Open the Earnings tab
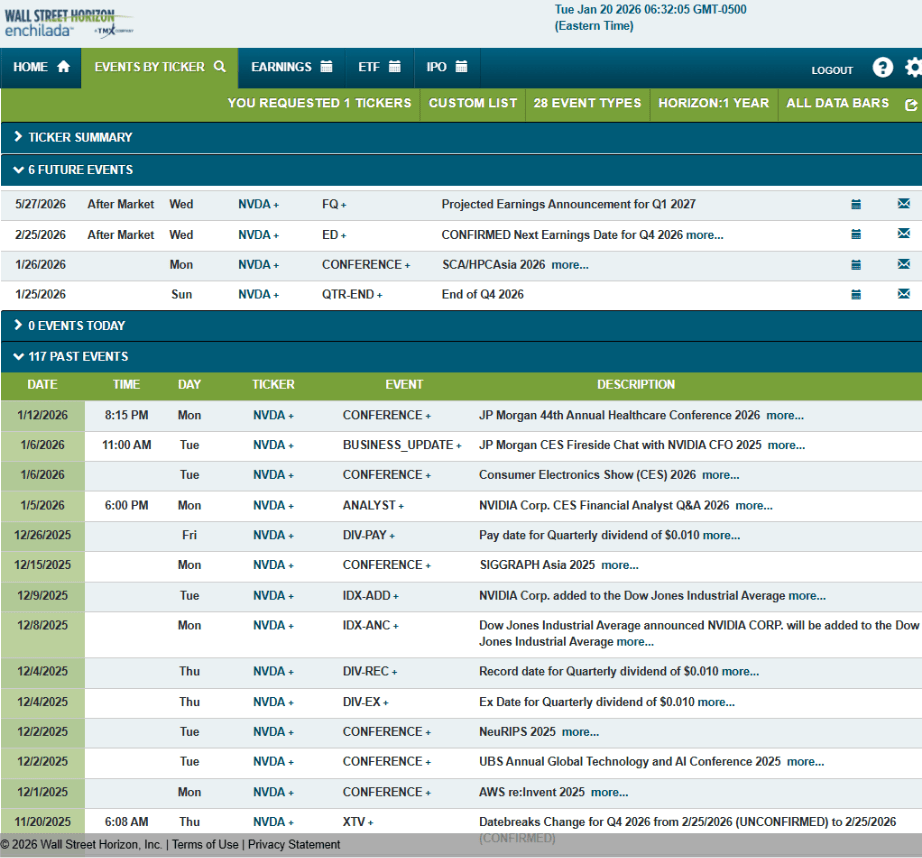The image size is (922, 858). (291, 67)
